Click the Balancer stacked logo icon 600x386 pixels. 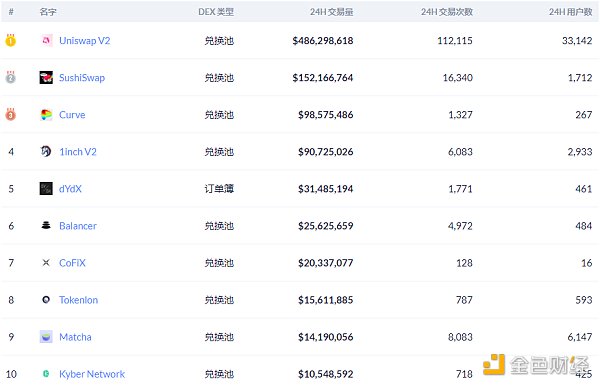pyautogui.click(x=46, y=226)
